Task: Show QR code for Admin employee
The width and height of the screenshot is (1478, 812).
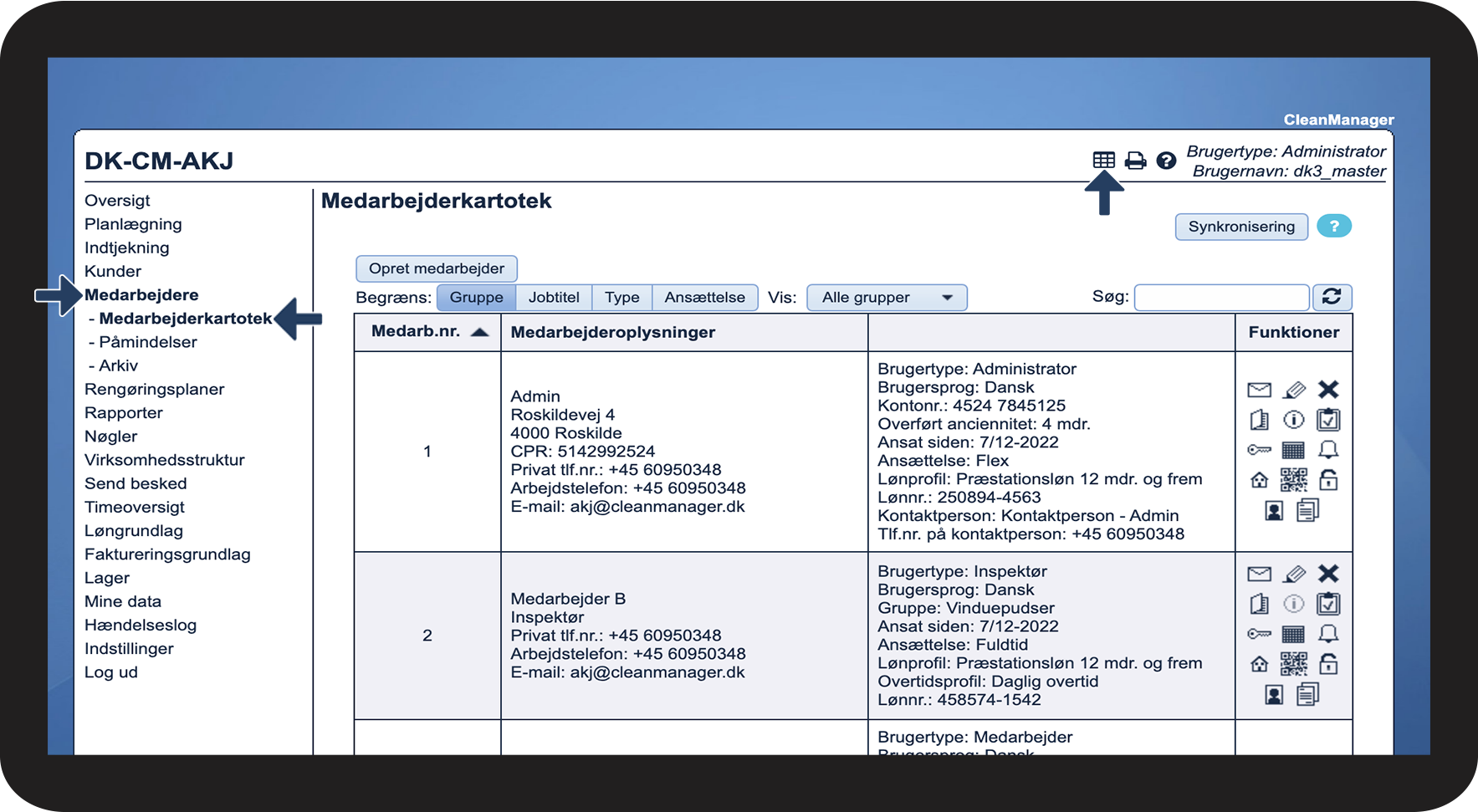Action: coord(1294,480)
